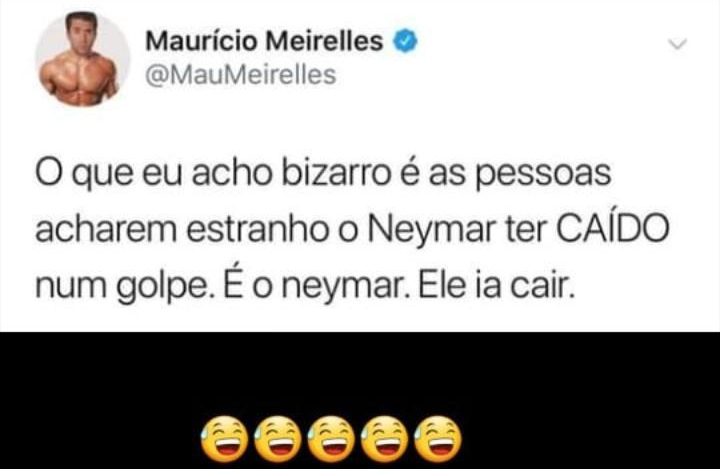Open the Maurício Meirelles display name
Screen dimensions: 720x469
coord(264,40)
